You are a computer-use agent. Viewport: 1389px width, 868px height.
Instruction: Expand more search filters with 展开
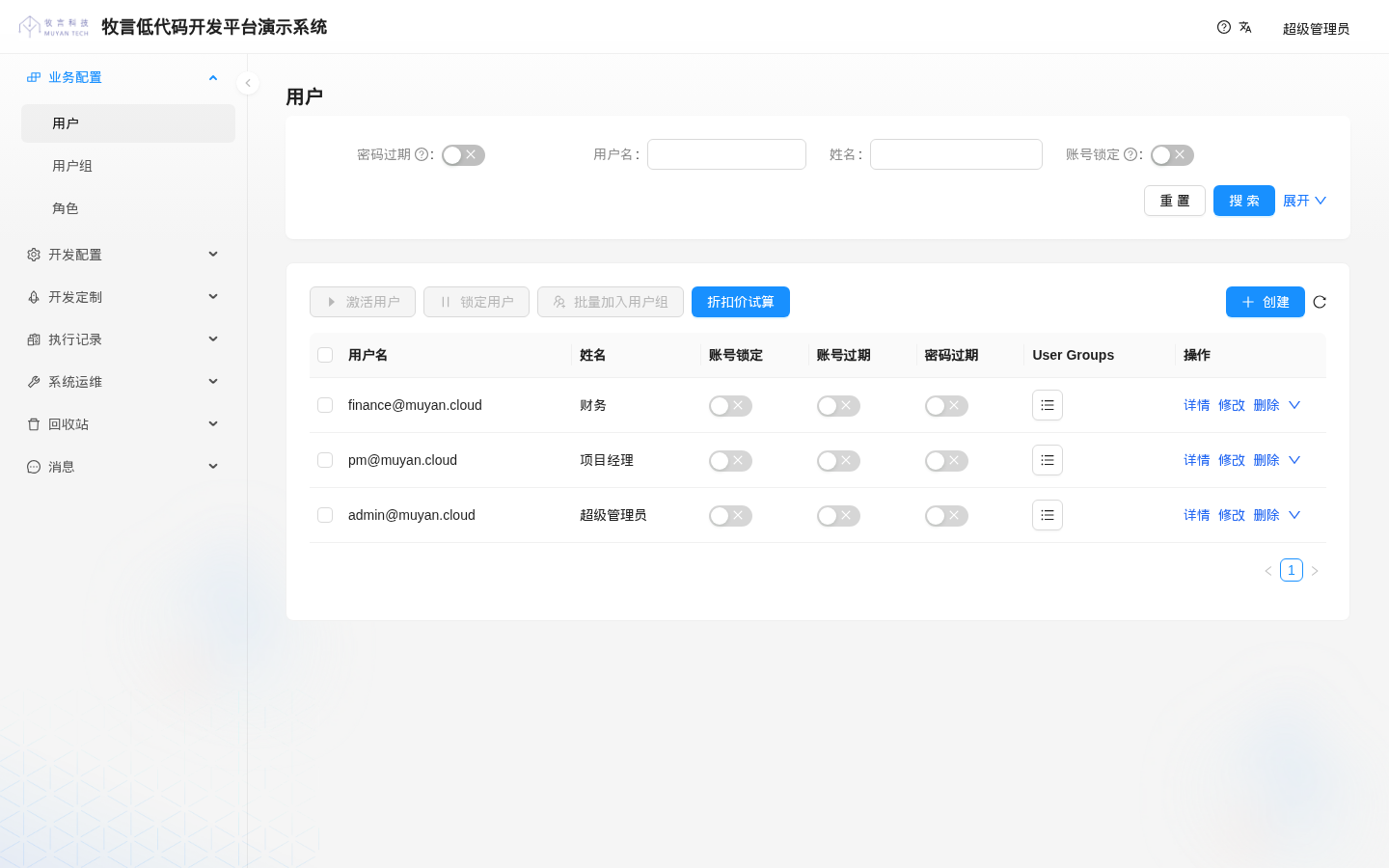1304,201
